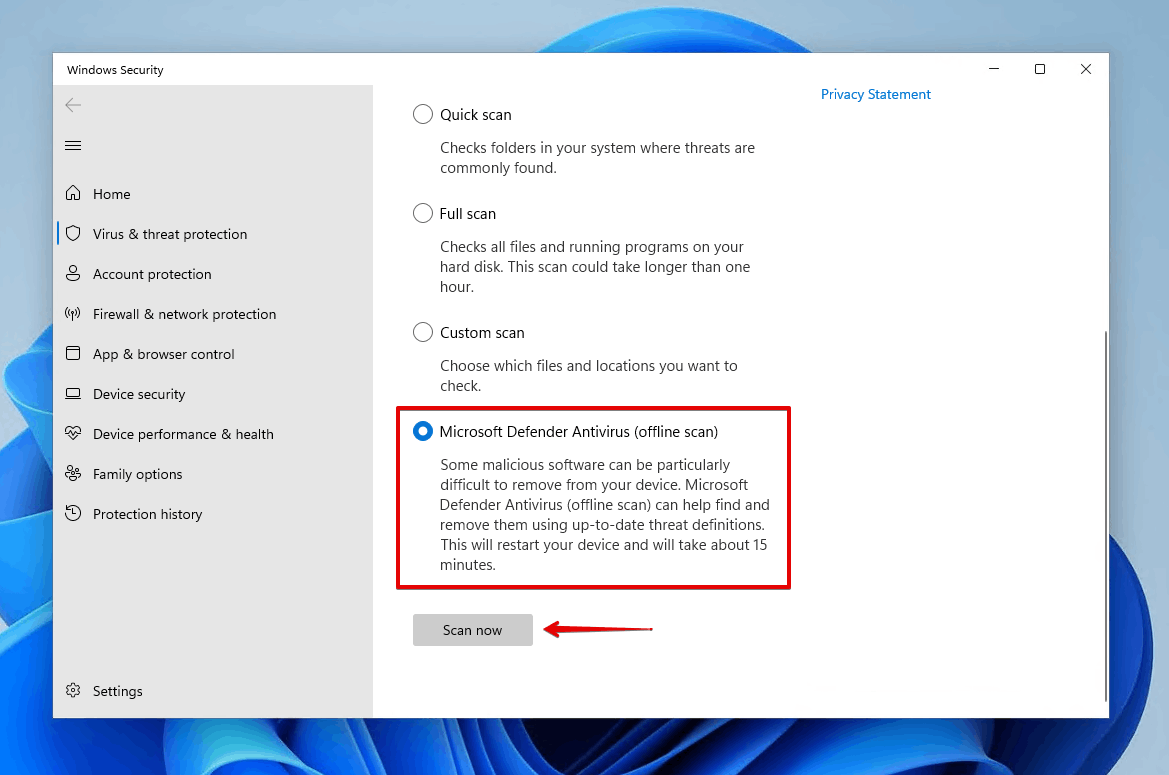Click the Full scan description text
1169x775 pixels.
pos(595,267)
